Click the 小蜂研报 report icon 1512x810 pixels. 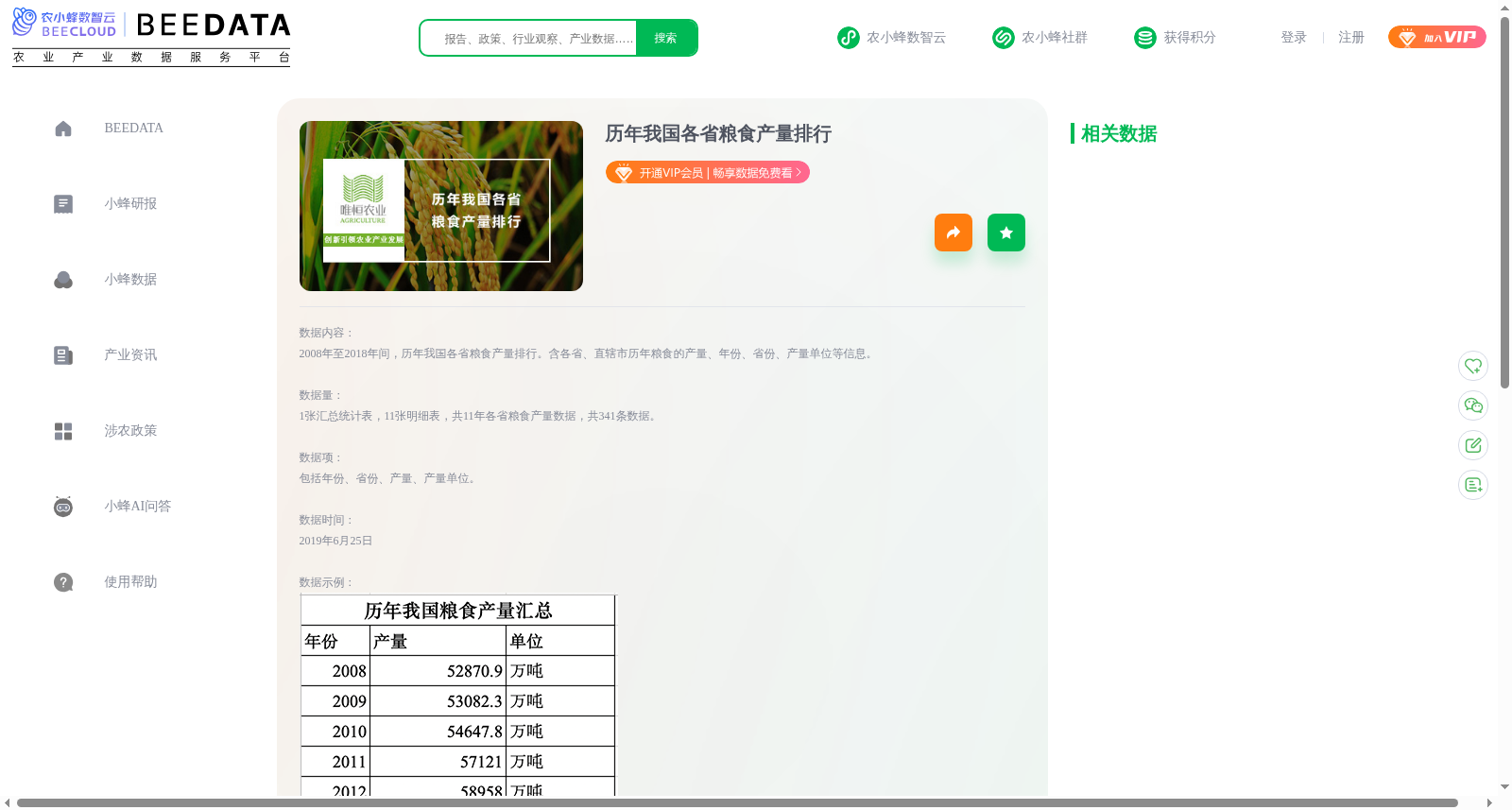[63, 204]
